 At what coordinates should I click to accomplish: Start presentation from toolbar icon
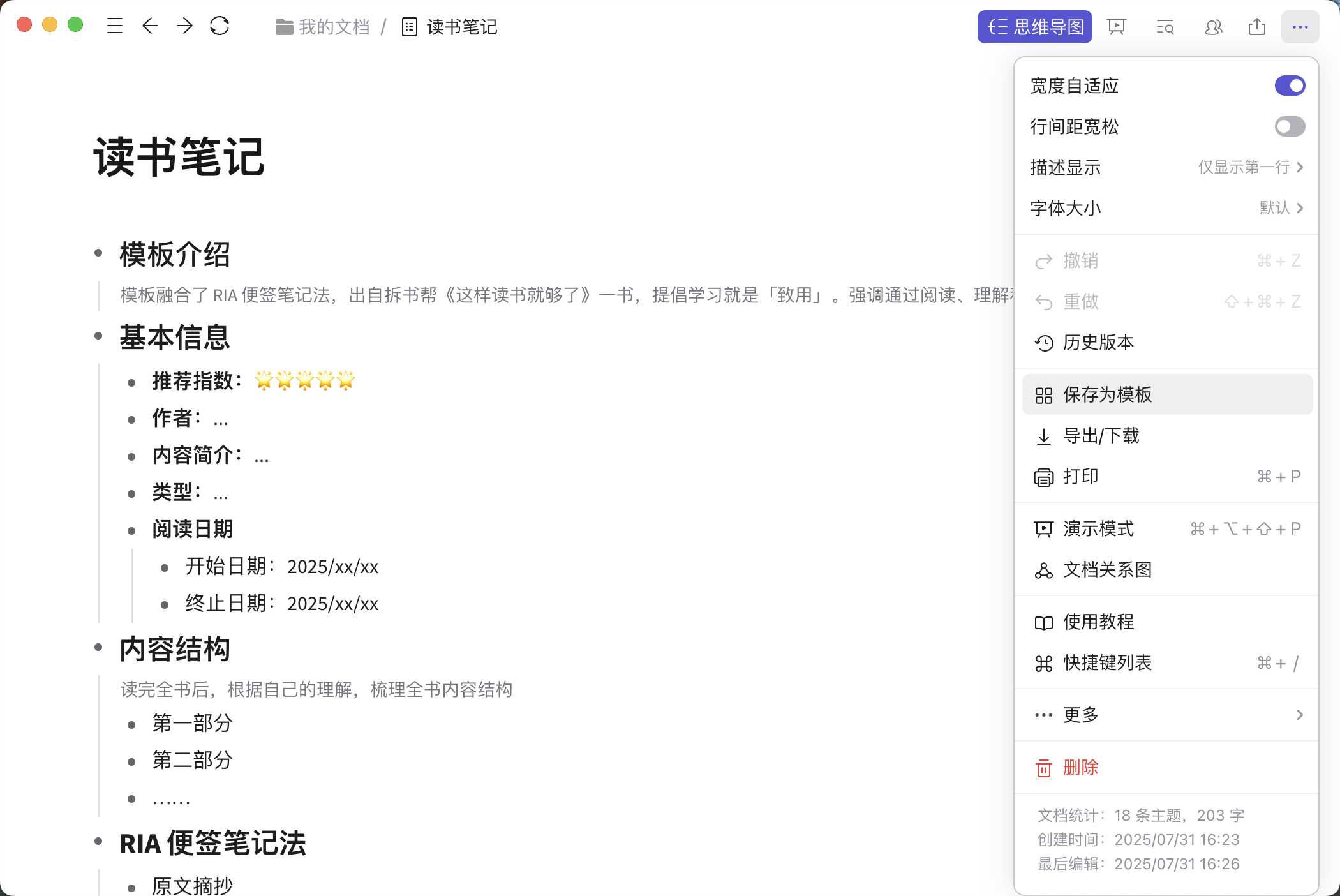(1117, 27)
